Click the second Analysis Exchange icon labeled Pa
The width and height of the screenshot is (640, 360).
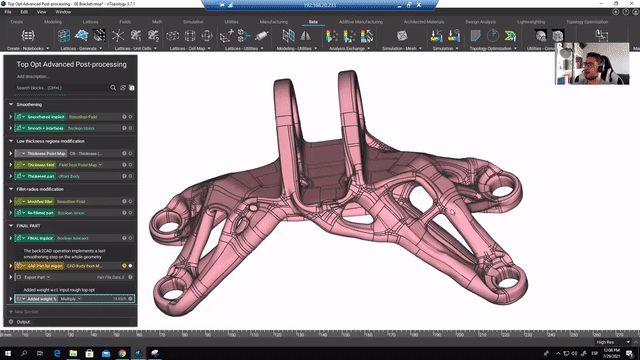coord(349,36)
